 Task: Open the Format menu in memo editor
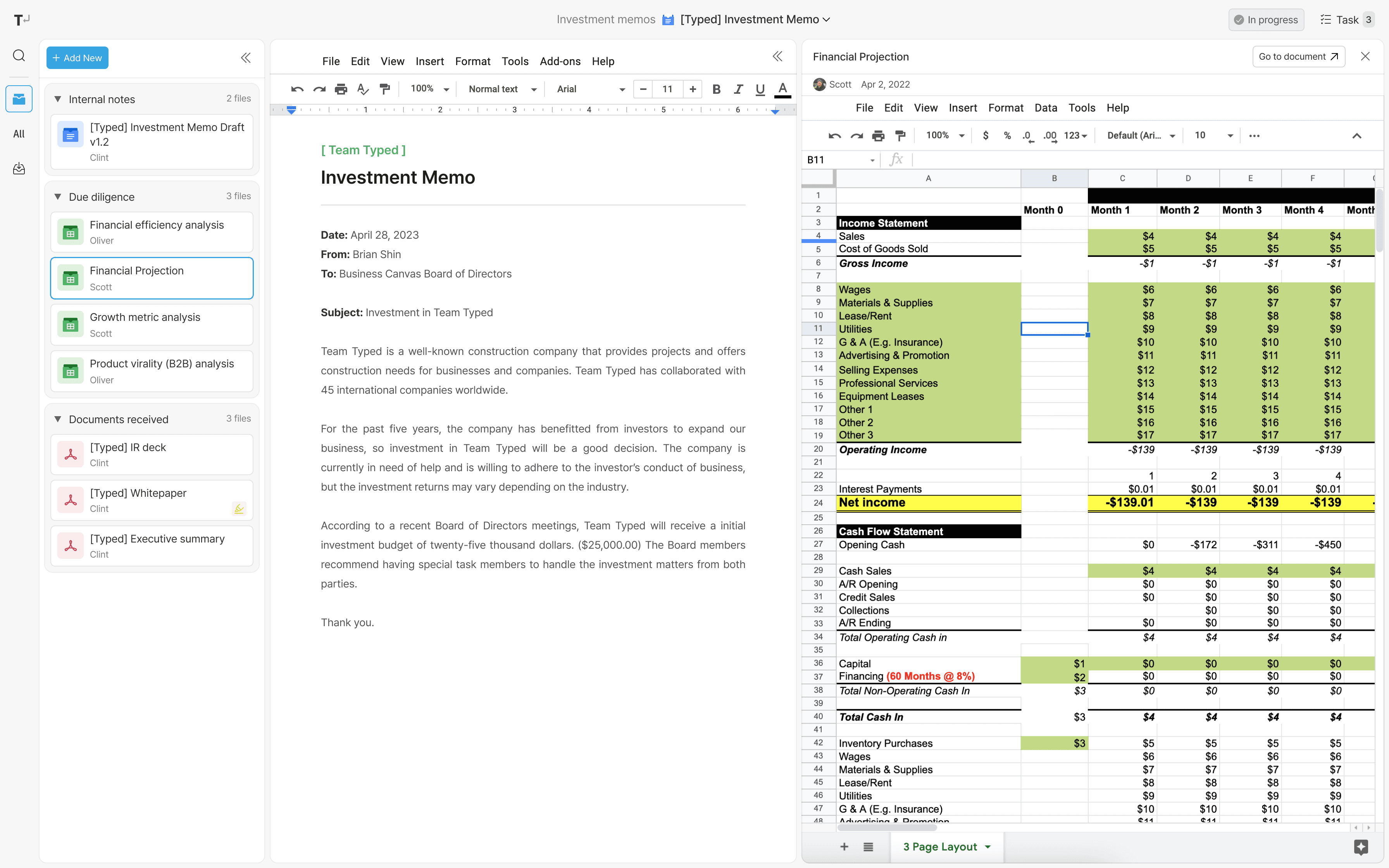point(472,62)
